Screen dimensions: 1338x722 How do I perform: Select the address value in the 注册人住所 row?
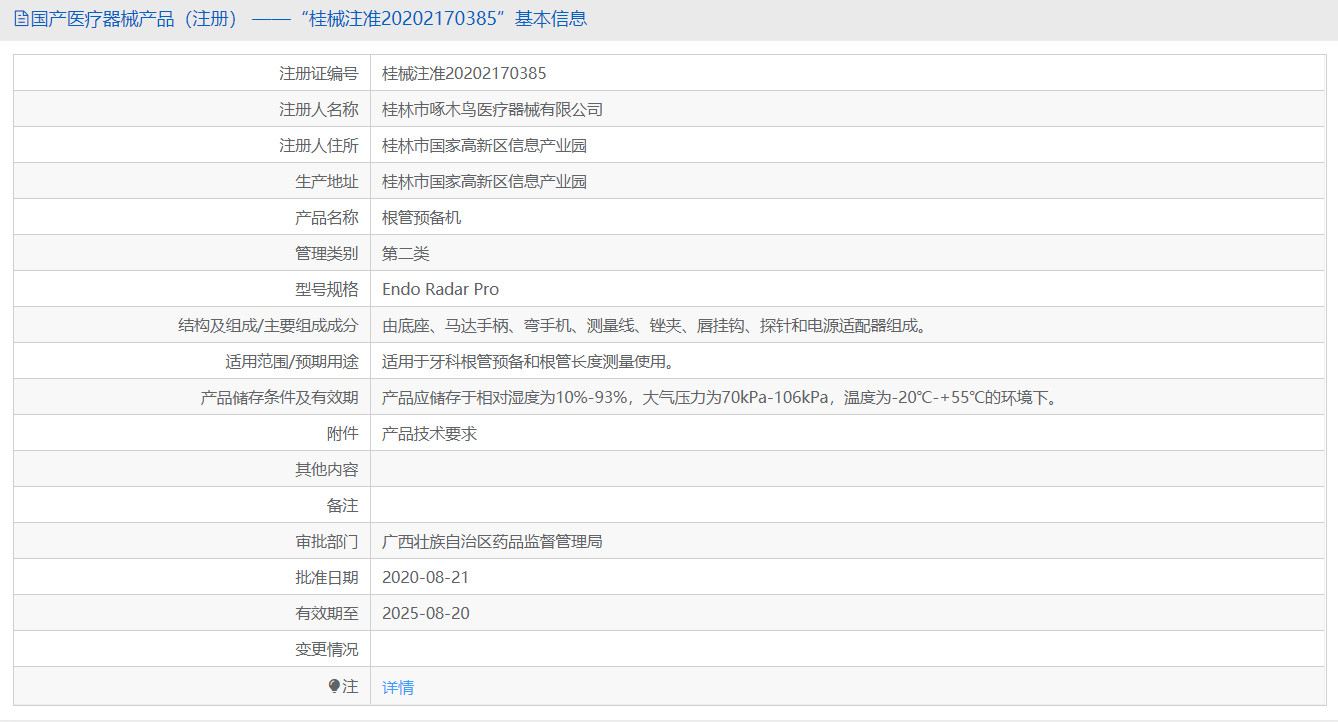485,145
